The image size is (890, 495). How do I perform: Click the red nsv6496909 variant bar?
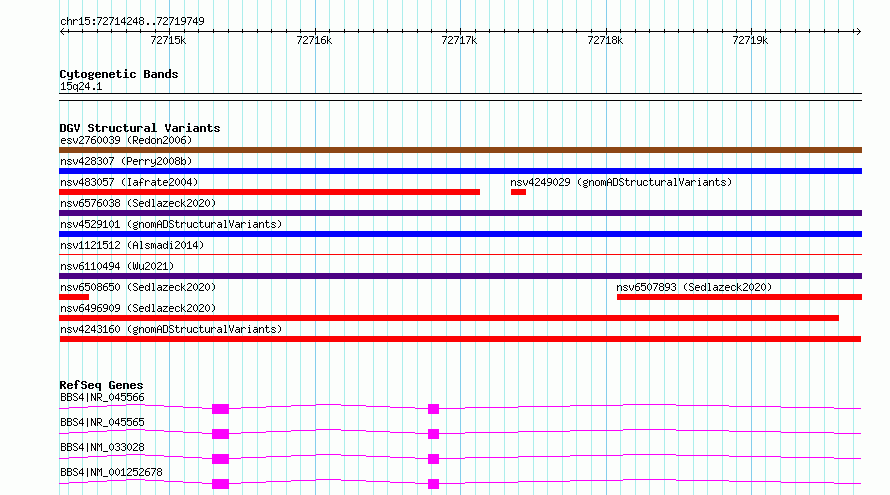[449, 318]
